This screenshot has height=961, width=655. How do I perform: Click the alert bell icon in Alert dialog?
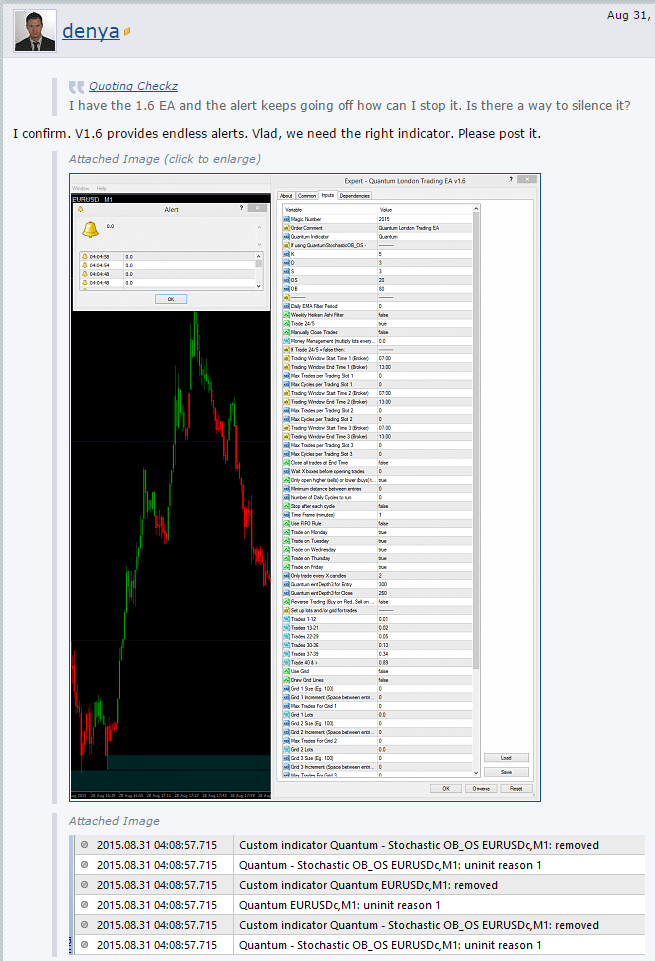tap(91, 229)
